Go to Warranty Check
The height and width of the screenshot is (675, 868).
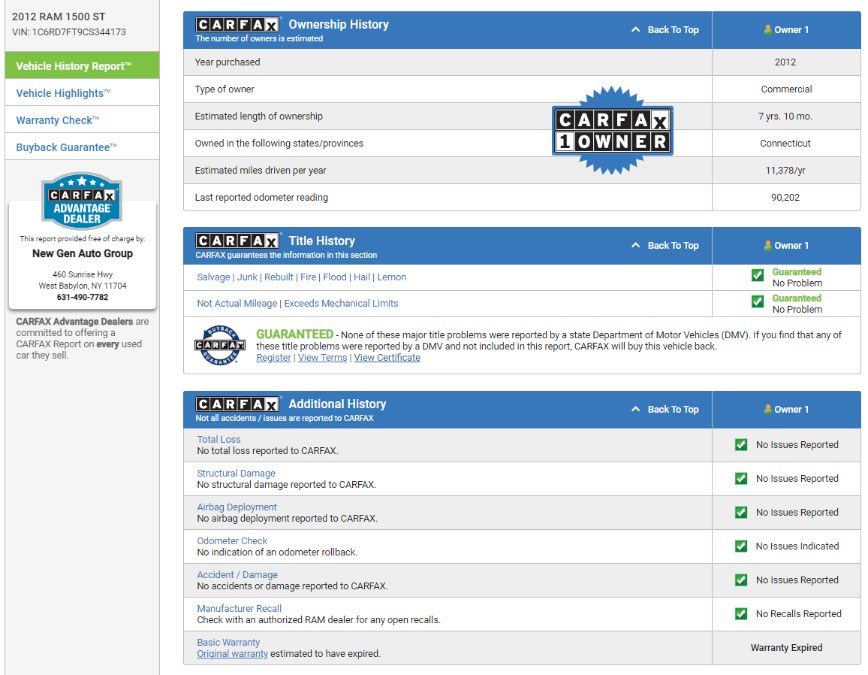pyautogui.click(x=82, y=120)
